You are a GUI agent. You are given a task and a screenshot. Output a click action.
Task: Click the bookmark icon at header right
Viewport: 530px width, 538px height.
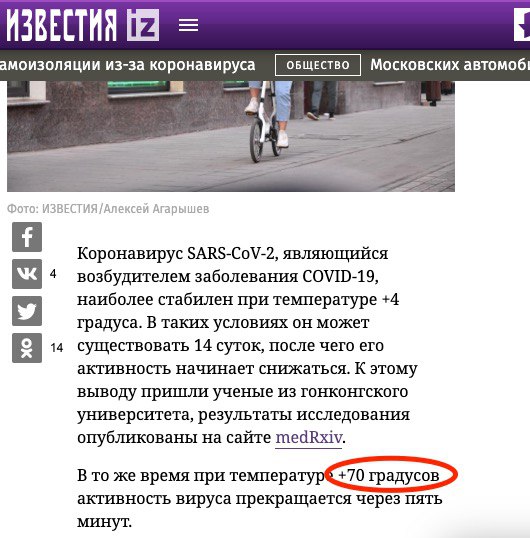pyautogui.click(x=522, y=25)
